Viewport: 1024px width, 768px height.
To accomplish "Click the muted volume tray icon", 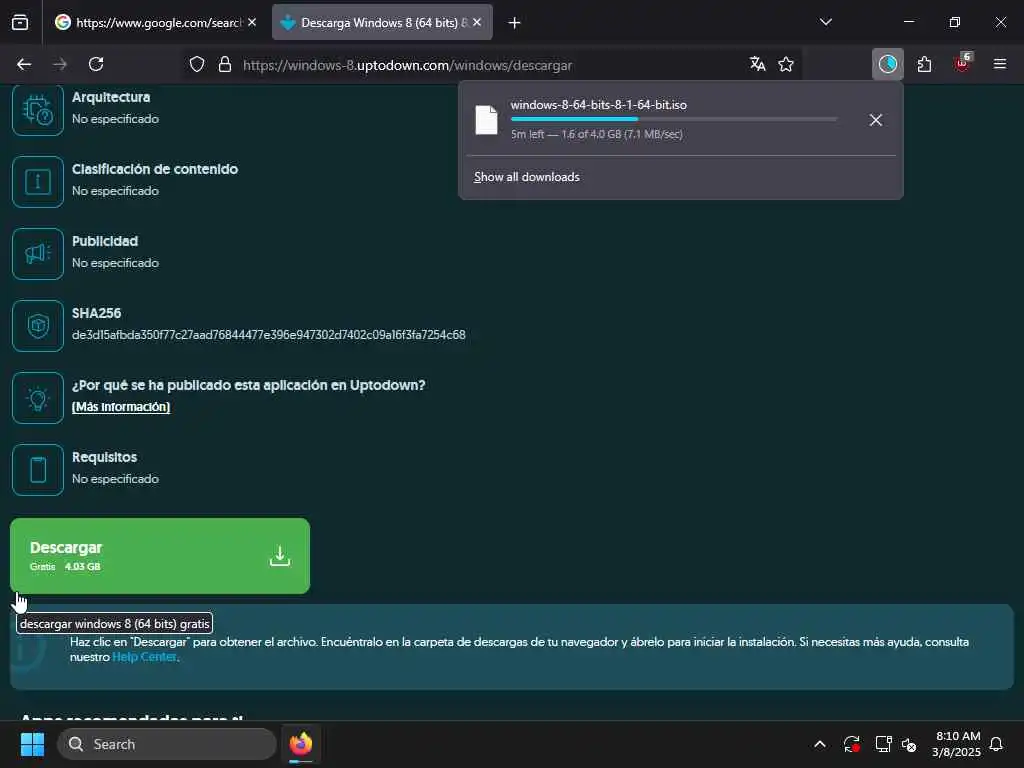I will point(909,744).
